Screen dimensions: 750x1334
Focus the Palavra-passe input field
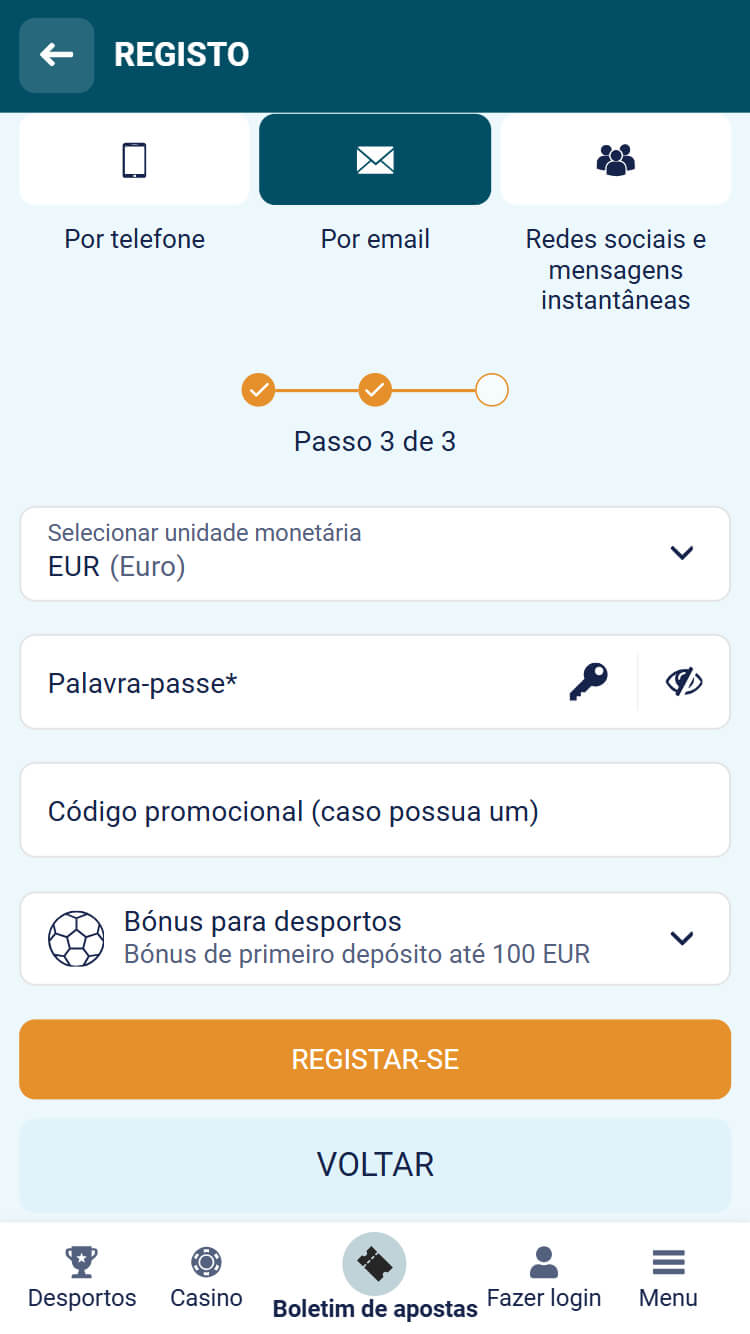pyautogui.click(x=290, y=682)
